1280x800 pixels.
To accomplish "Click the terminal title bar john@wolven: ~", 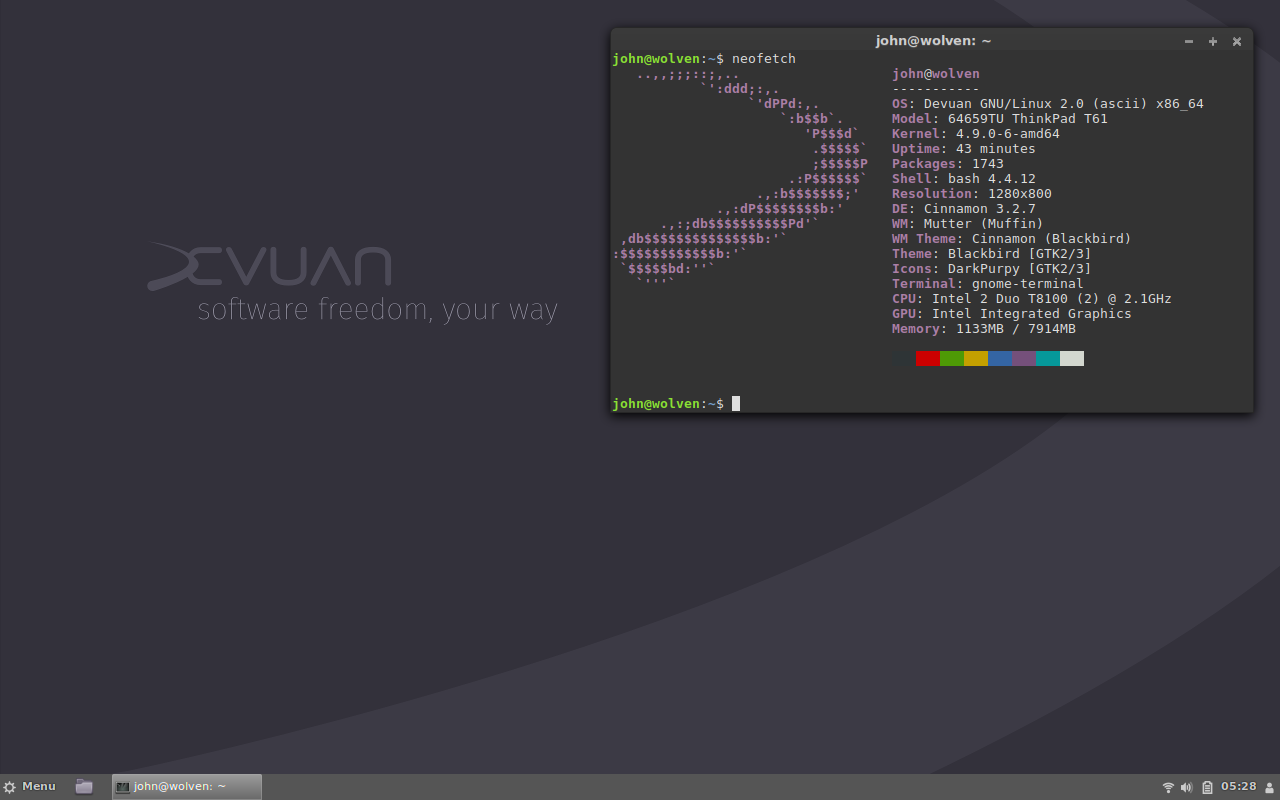I will tap(933, 41).
